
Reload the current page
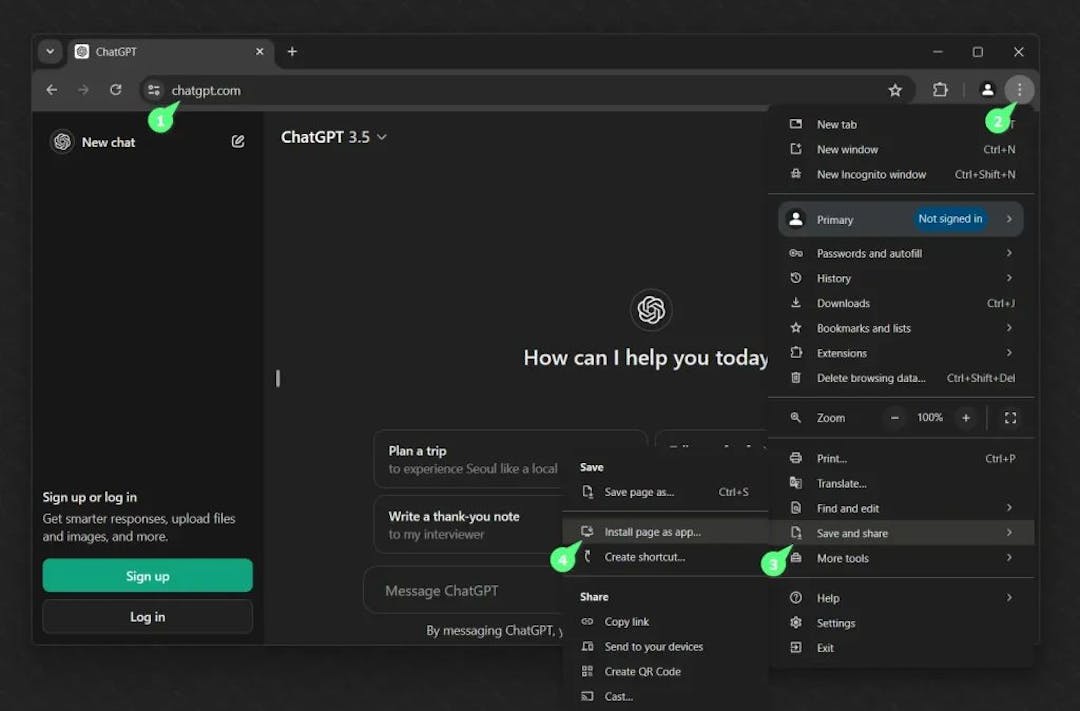pyautogui.click(x=115, y=90)
